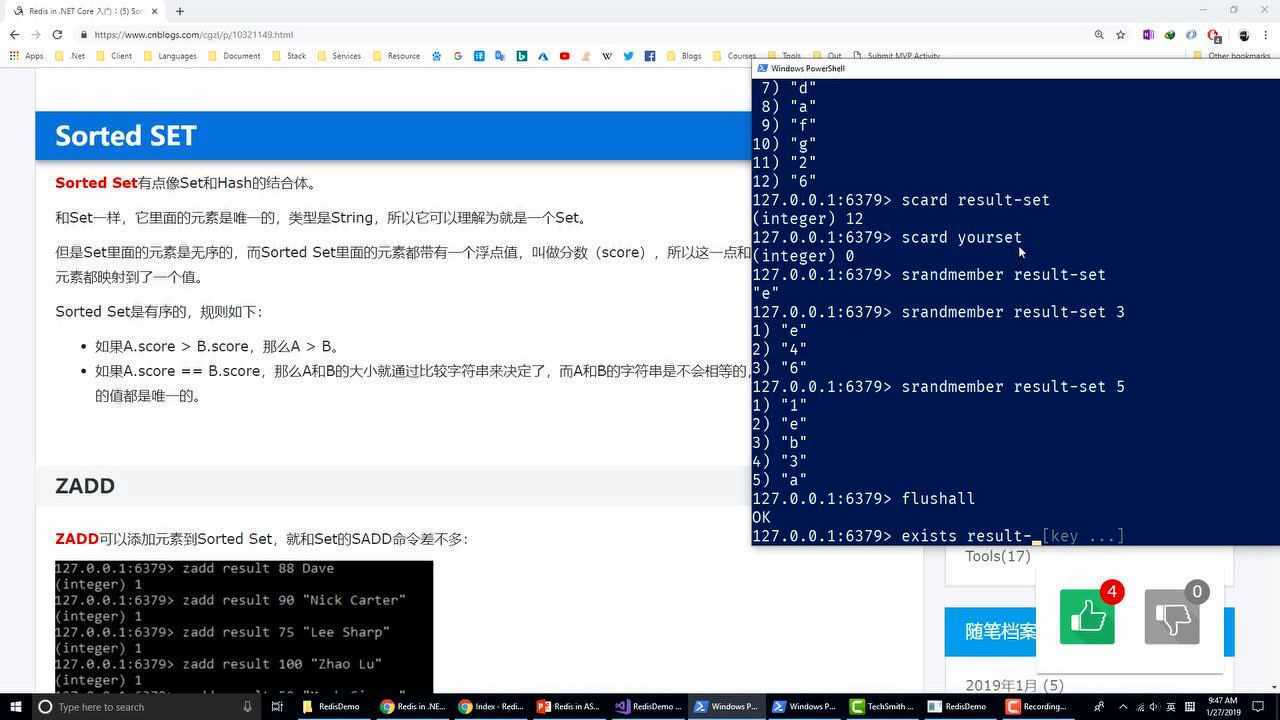Open the 2019年1月 (5) archive link
Image resolution: width=1280 pixels, height=720 pixels.
[x=1014, y=685]
